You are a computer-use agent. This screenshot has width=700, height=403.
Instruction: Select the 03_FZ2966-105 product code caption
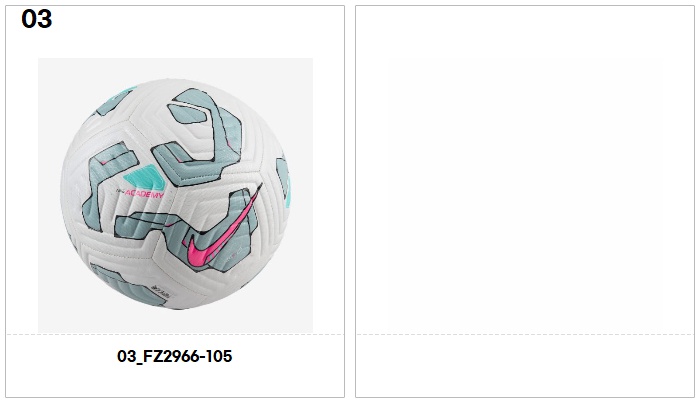175,356
